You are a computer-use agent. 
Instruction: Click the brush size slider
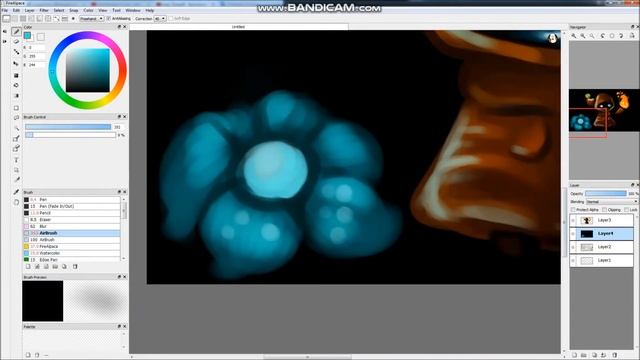point(68,127)
